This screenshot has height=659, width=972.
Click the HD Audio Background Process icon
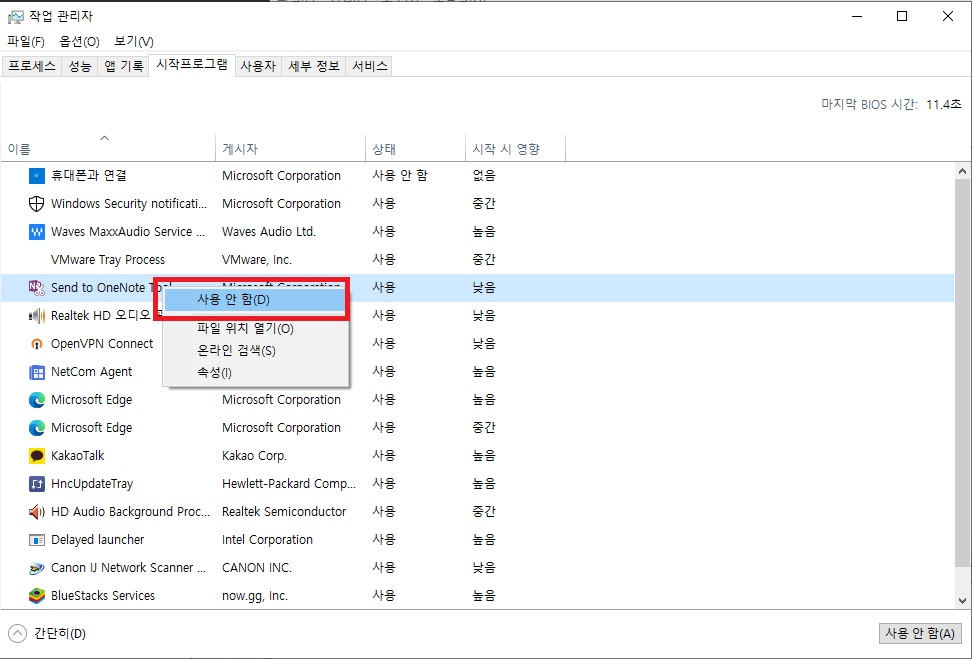37,512
